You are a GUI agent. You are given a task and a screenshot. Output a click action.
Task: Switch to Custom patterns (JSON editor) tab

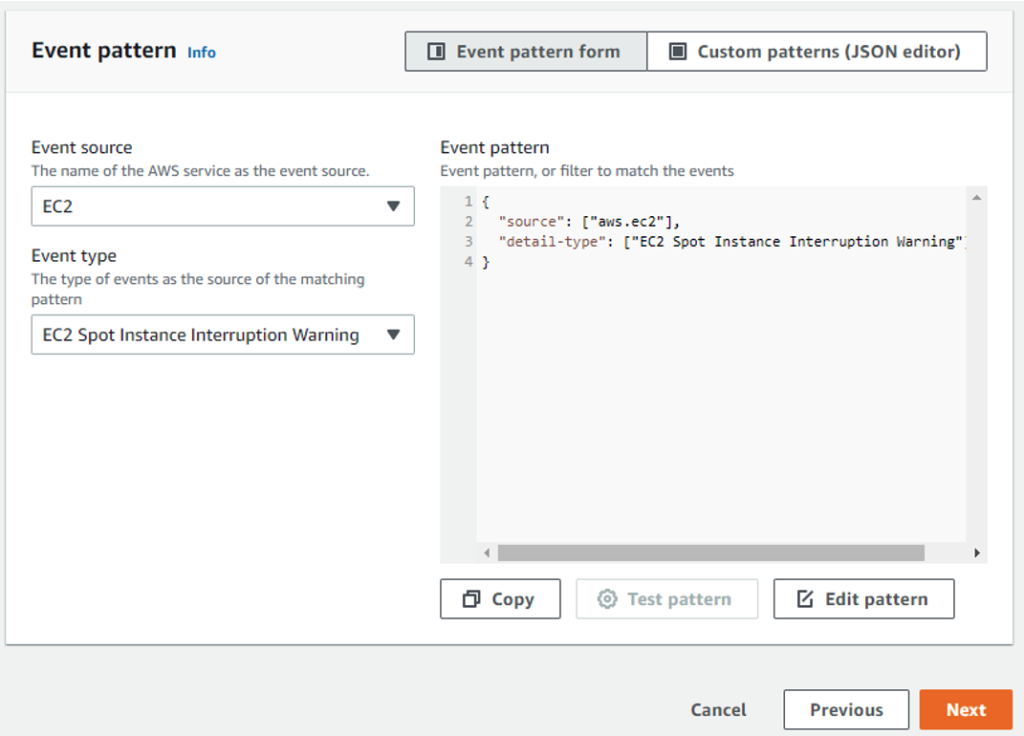coord(817,51)
